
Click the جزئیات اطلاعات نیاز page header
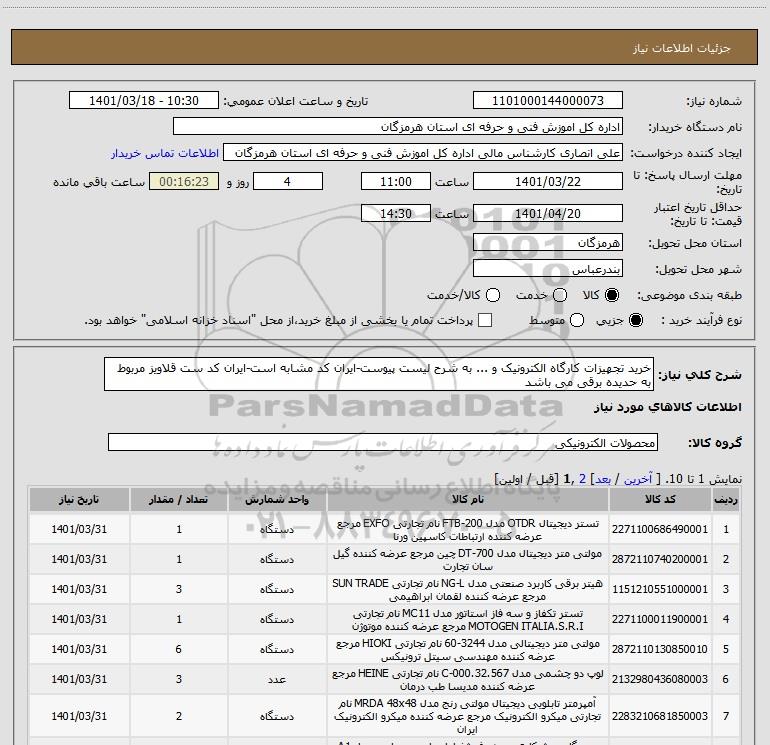click(682, 48)
